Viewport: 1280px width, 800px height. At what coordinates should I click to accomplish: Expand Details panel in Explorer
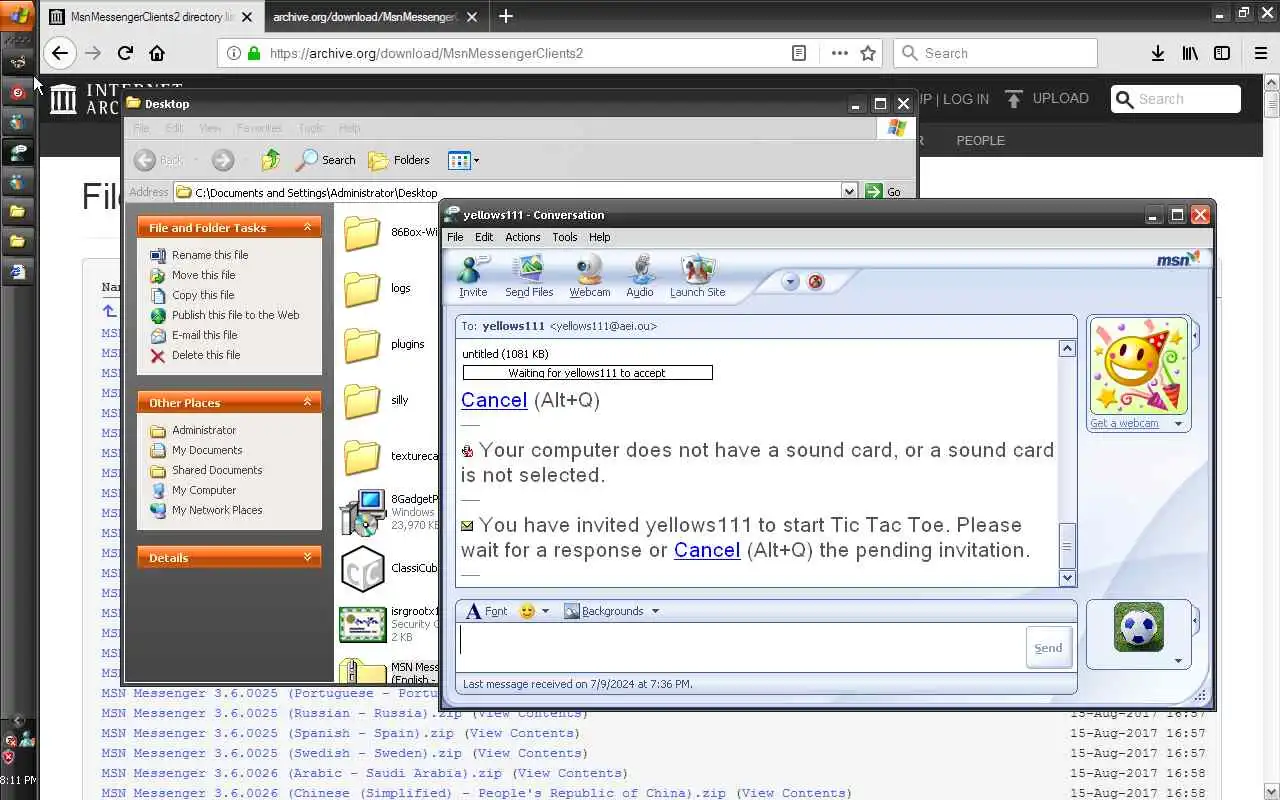(307, 558)
